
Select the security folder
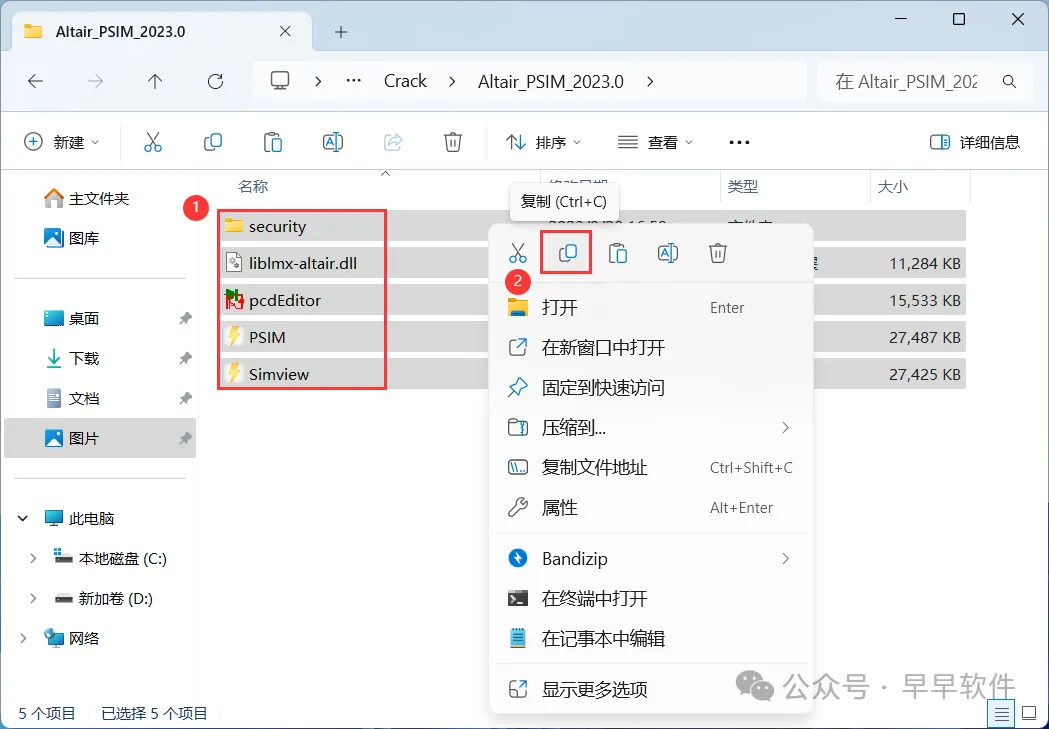265,226
